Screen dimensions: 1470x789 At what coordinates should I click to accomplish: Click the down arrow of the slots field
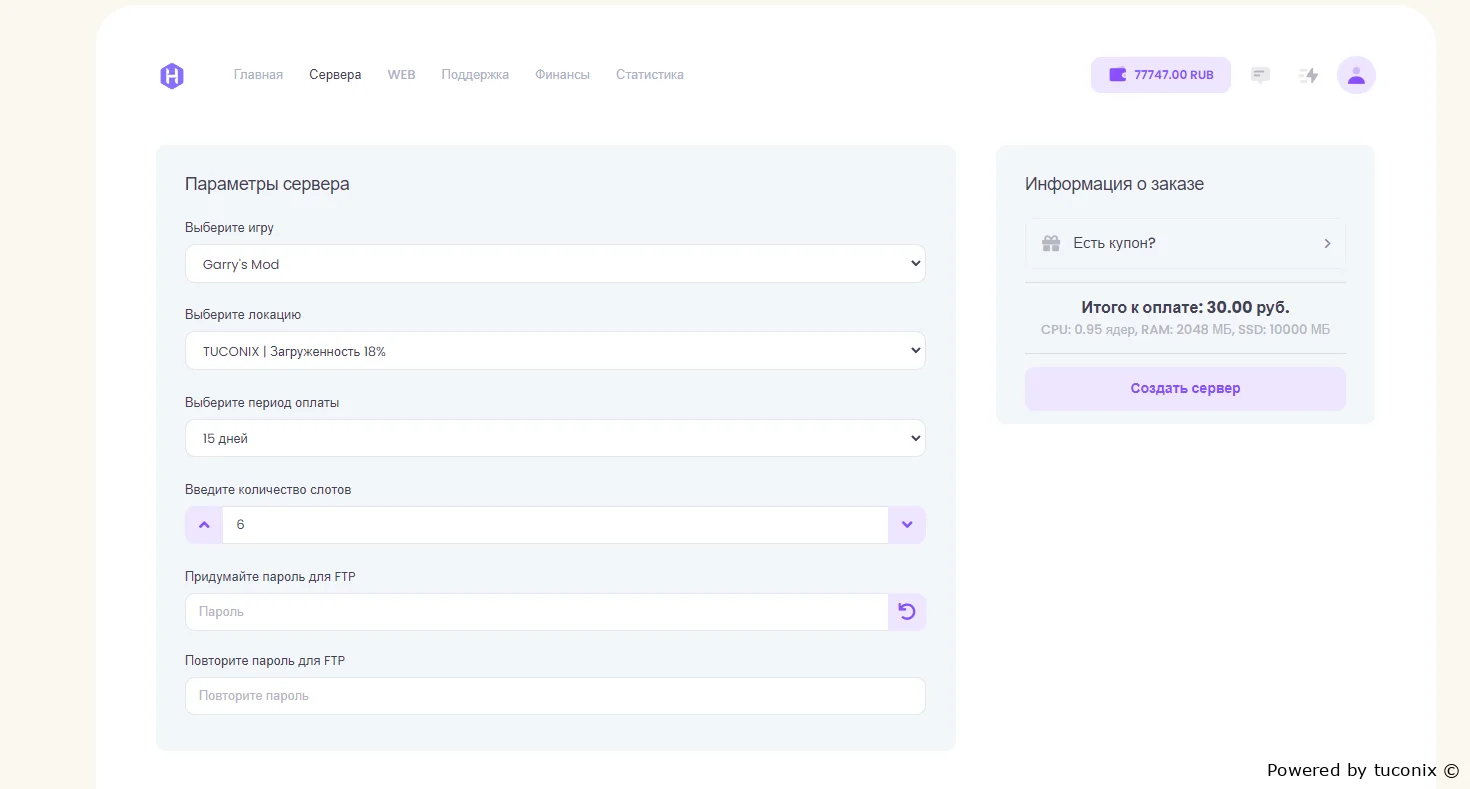pos(907,525)
